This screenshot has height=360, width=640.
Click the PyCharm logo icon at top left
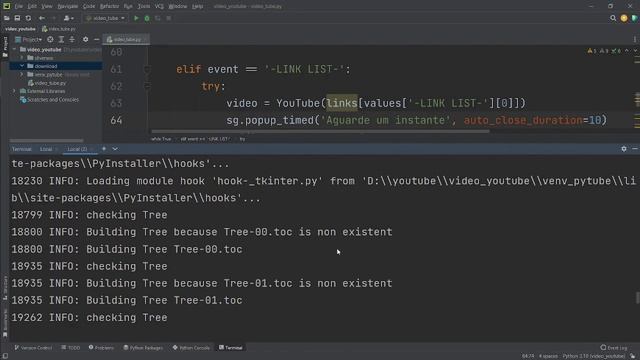click(7, 6)
